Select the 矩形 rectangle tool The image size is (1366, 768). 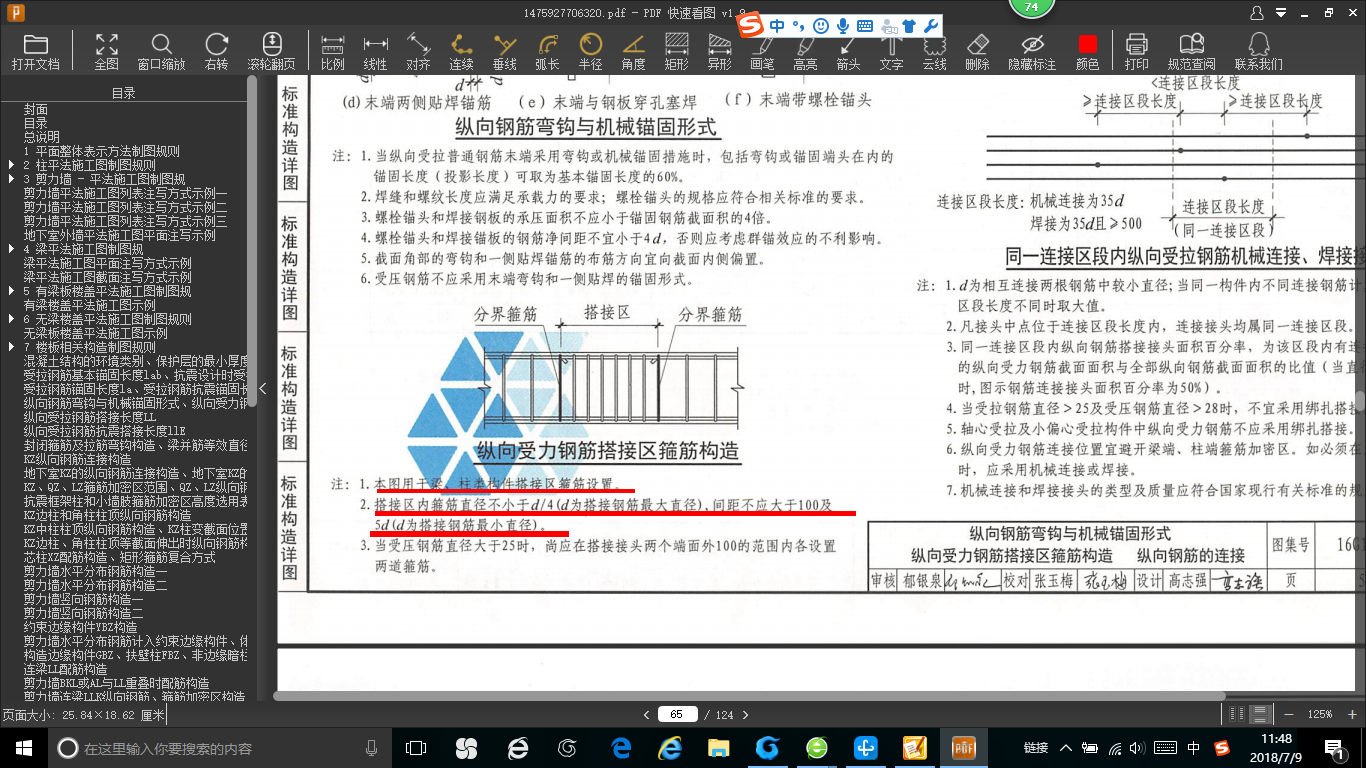(x=676, y=51)
